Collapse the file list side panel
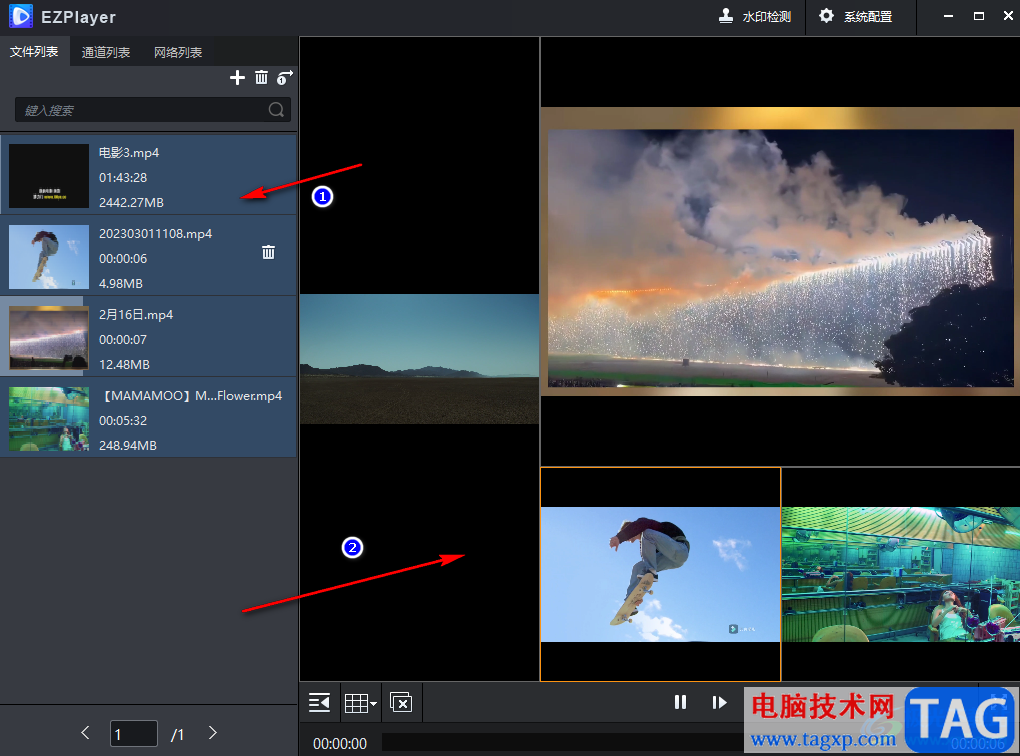 pos(319,703)
